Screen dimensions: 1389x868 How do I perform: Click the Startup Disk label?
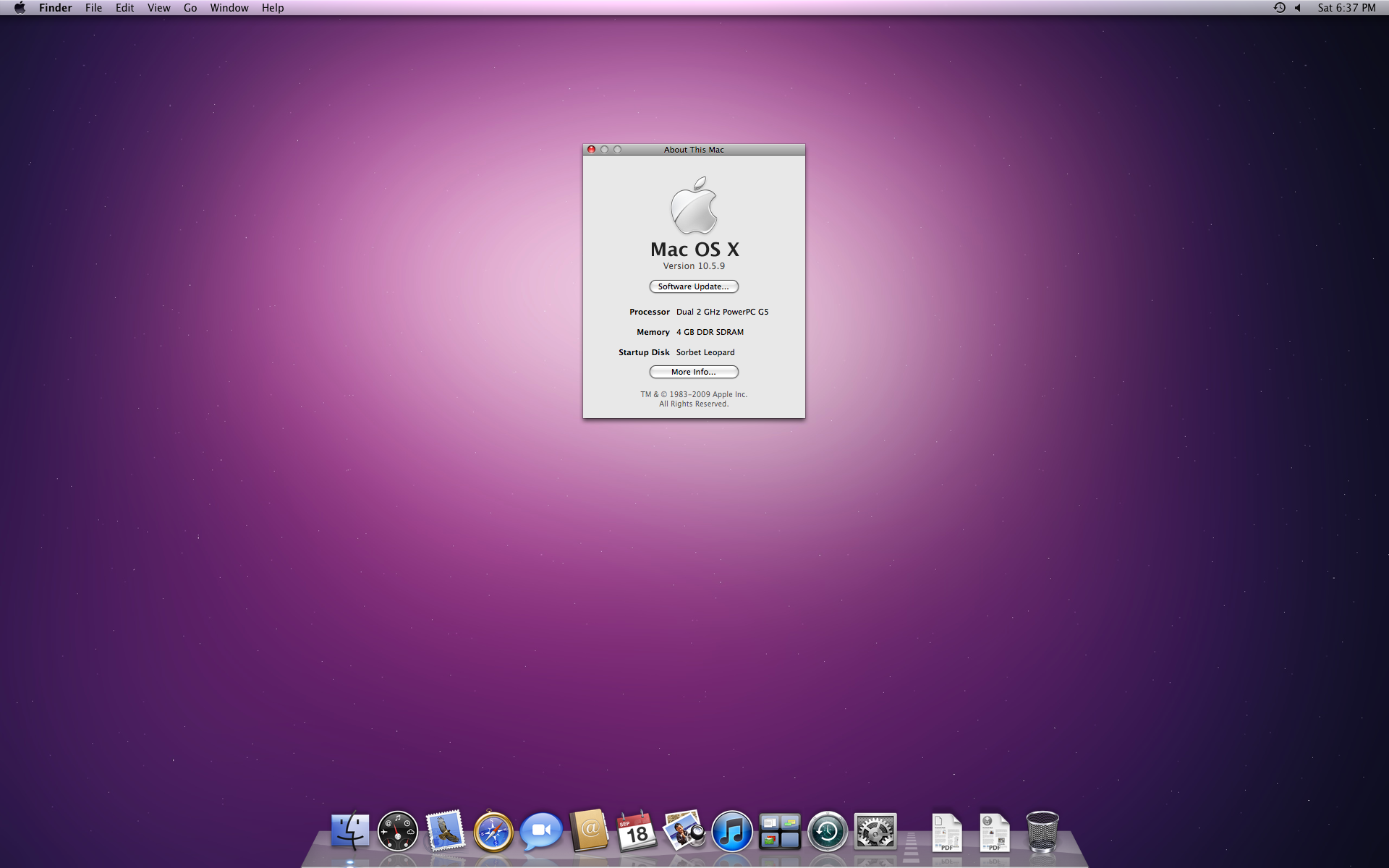[644, 352]
